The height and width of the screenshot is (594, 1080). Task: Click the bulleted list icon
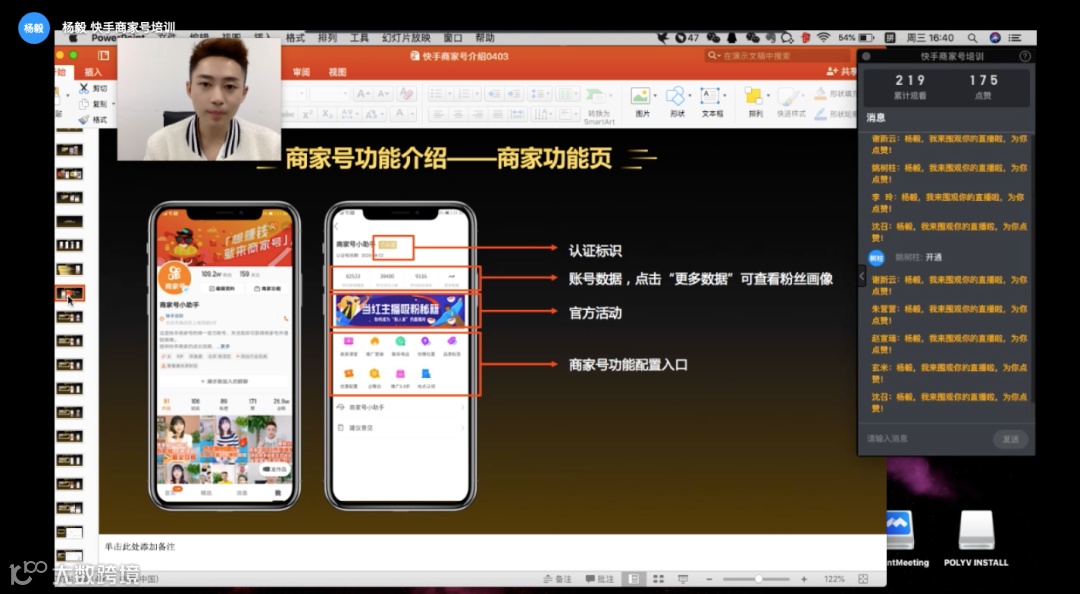click(x=439, y=94)
